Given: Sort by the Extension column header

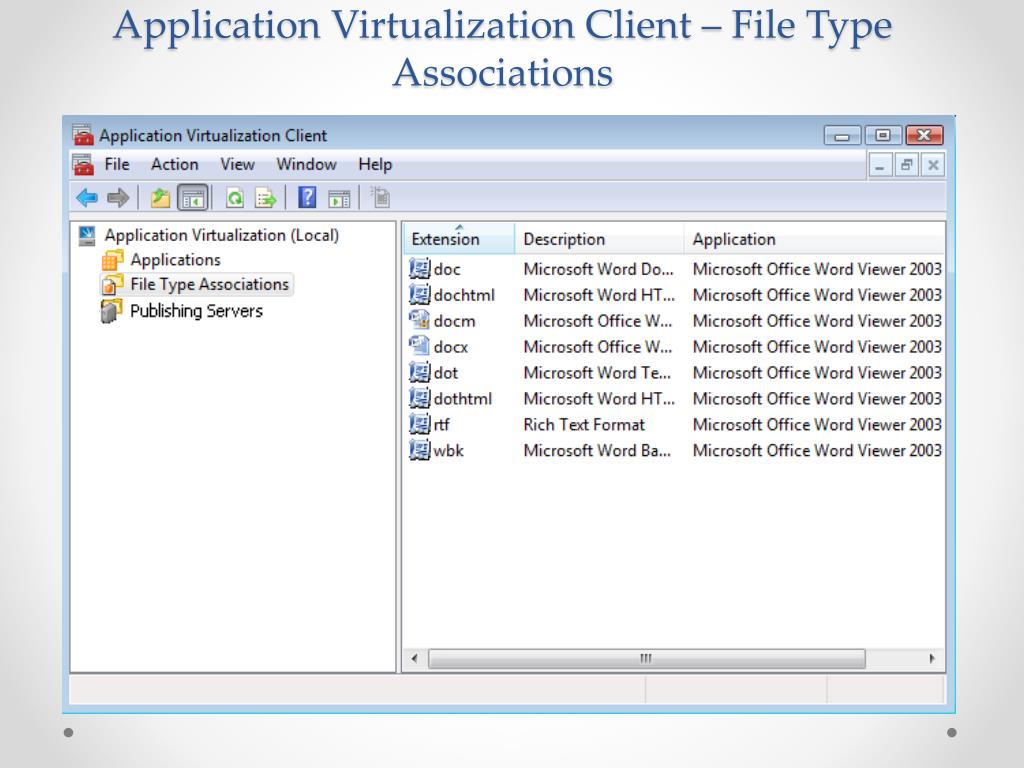Looking at the screenshot, I should (x=459, y=239).
